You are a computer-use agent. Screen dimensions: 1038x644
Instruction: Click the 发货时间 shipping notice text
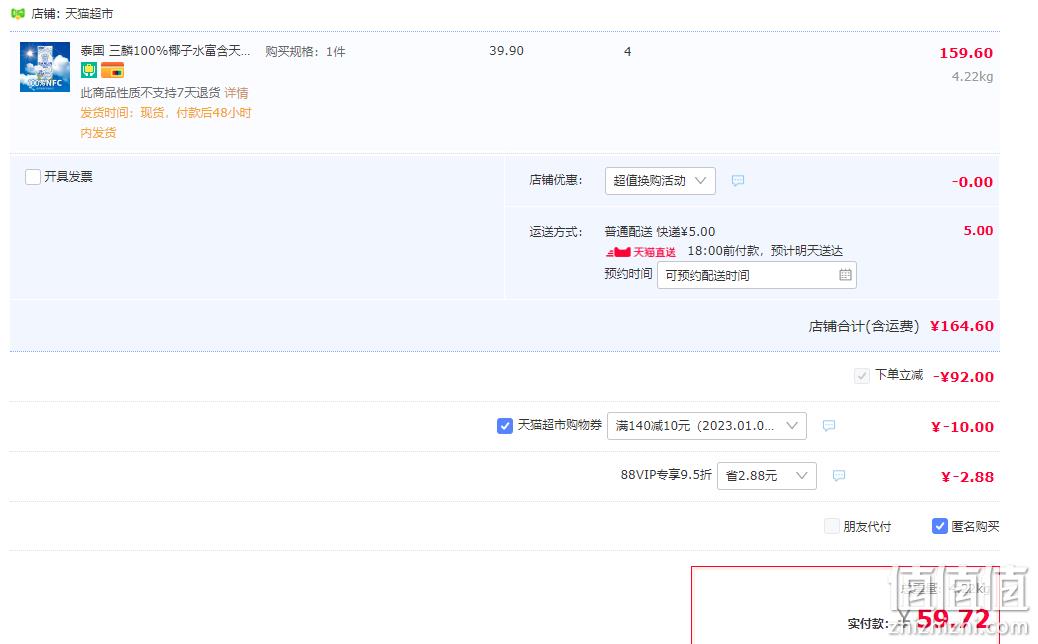pyautogui.click(x=165, y=122)
